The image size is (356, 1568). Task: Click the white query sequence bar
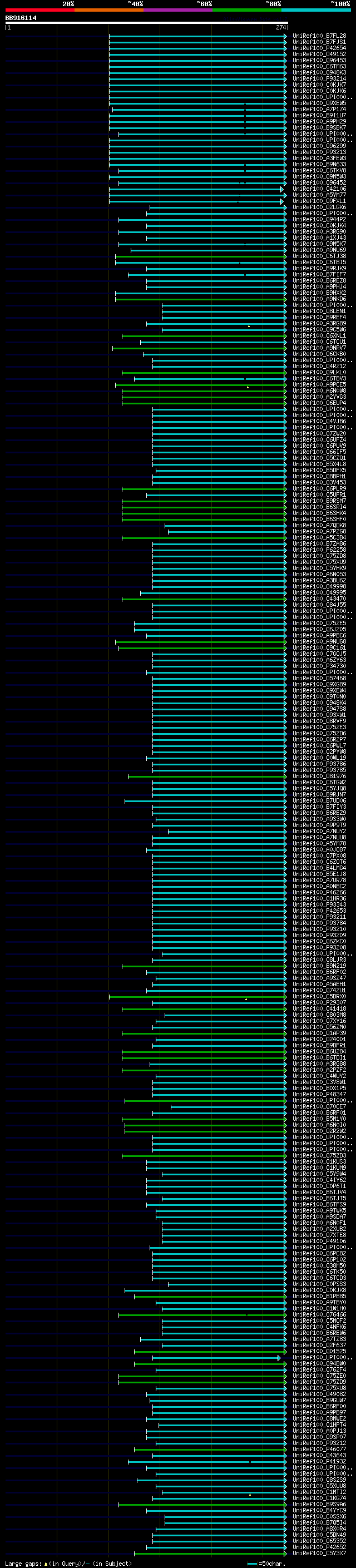(x=147, y=22)
